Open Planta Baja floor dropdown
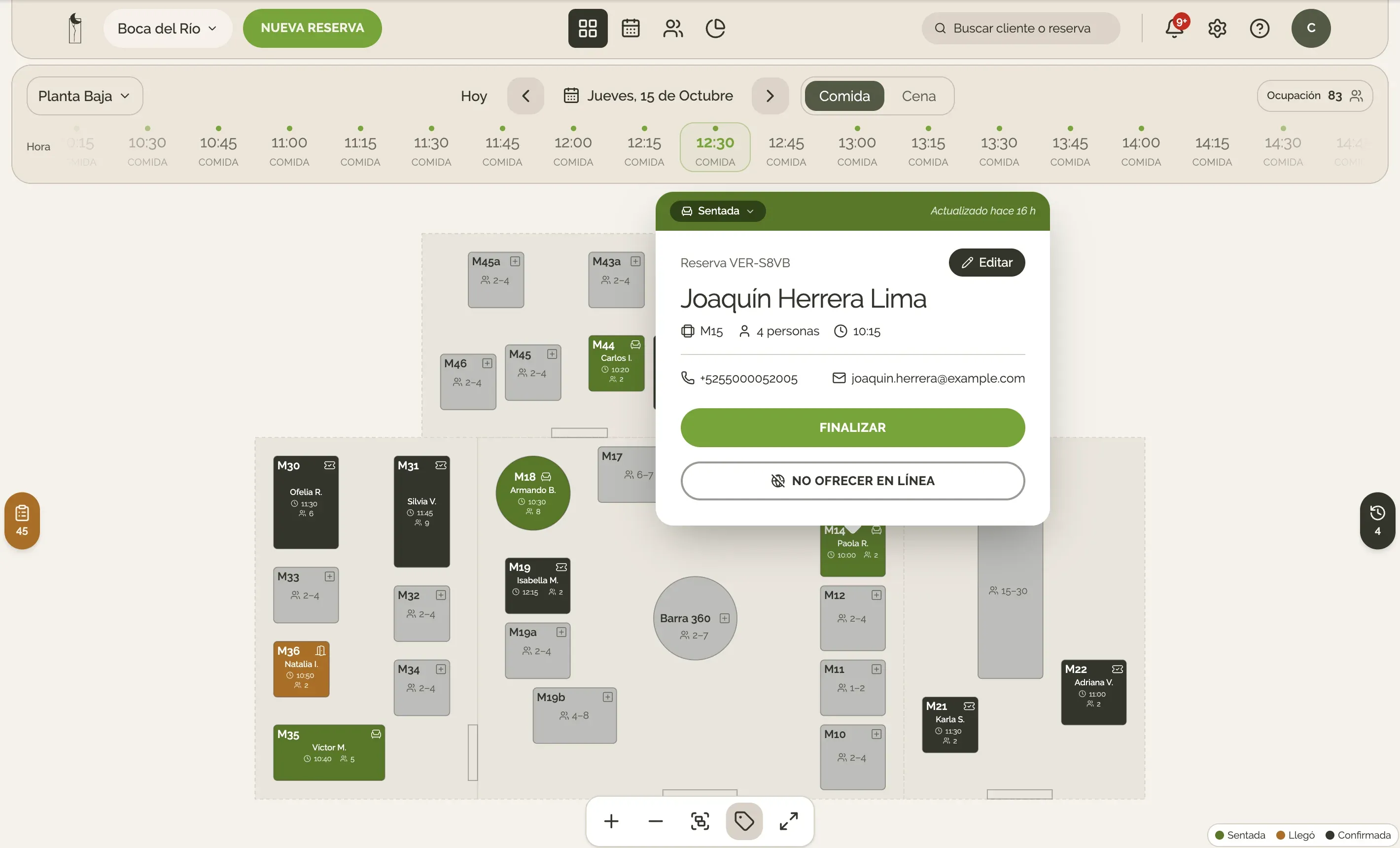This screenshot has width=1400, height=848. point(85,96)
